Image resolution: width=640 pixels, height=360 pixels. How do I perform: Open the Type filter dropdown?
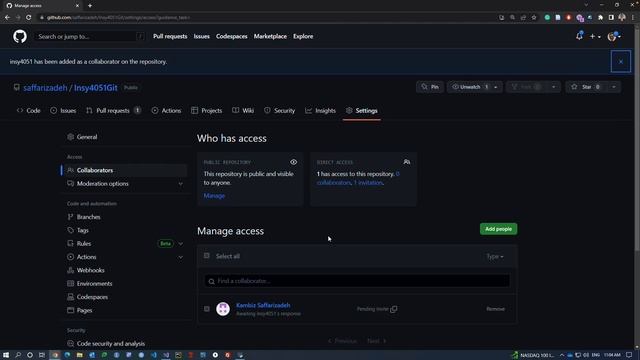495,256
